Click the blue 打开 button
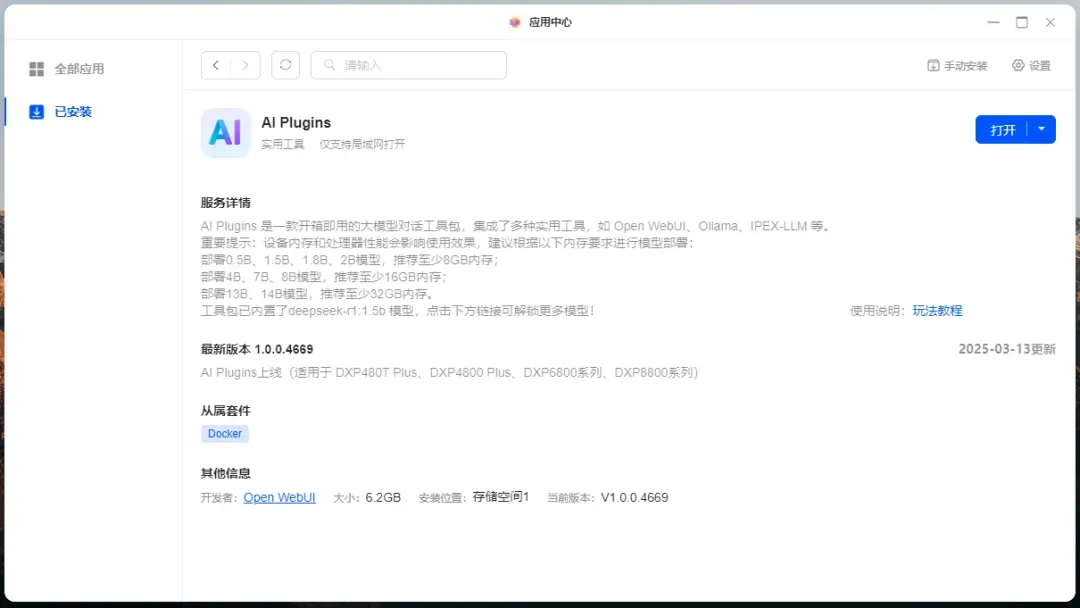The width and height of the screenshot is (1080, 608). click(x=1002, y=129)
